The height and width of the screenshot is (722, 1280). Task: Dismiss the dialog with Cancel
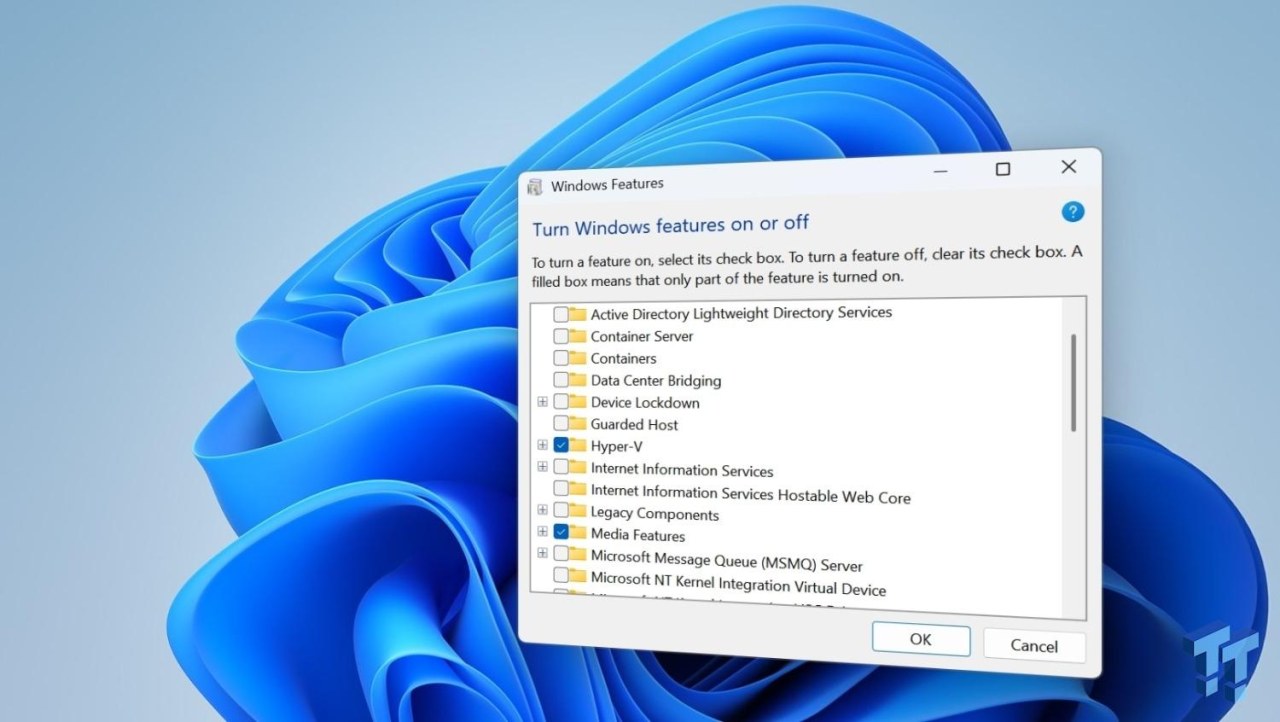1034,645
